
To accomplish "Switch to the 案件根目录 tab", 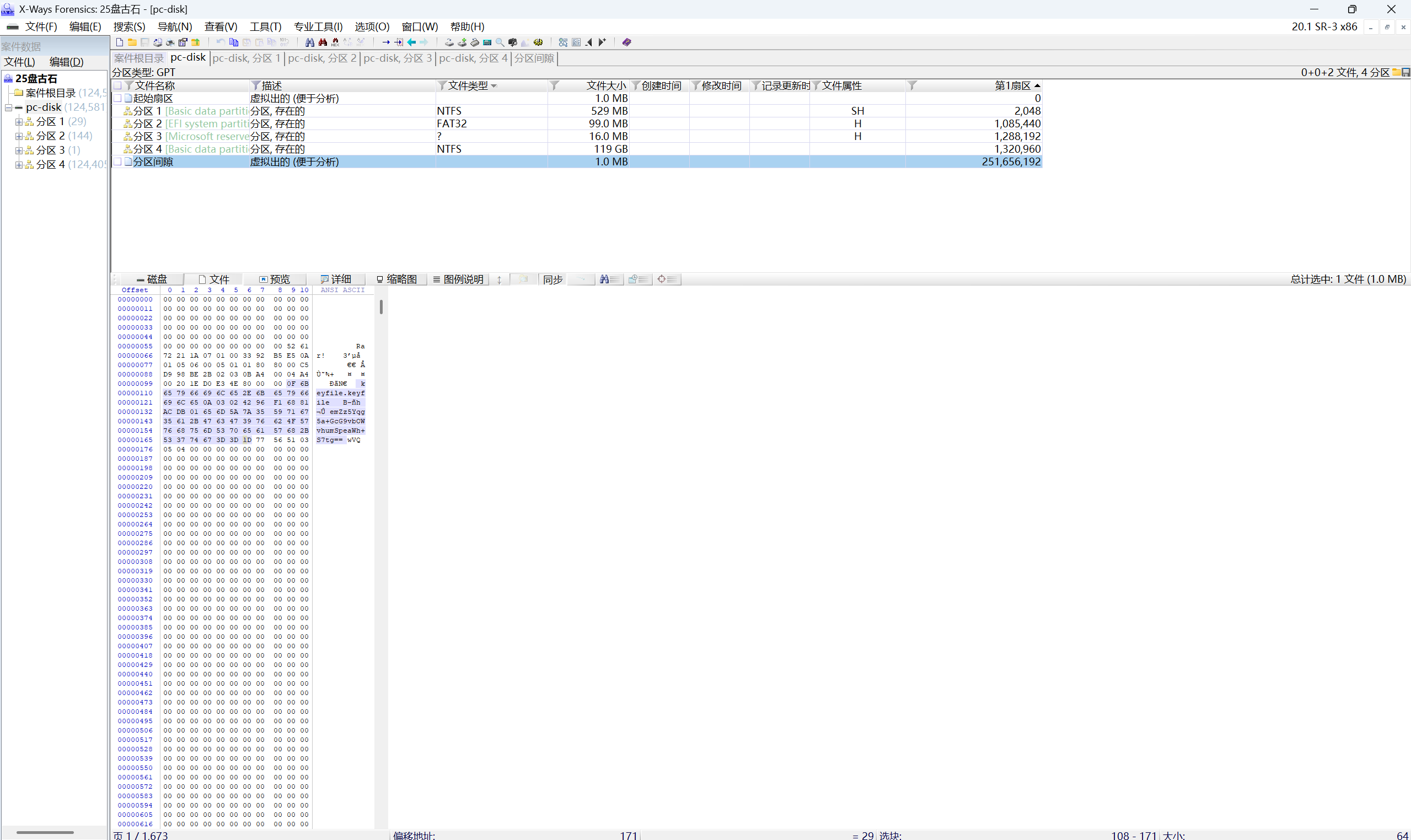I will pos(139,58).
